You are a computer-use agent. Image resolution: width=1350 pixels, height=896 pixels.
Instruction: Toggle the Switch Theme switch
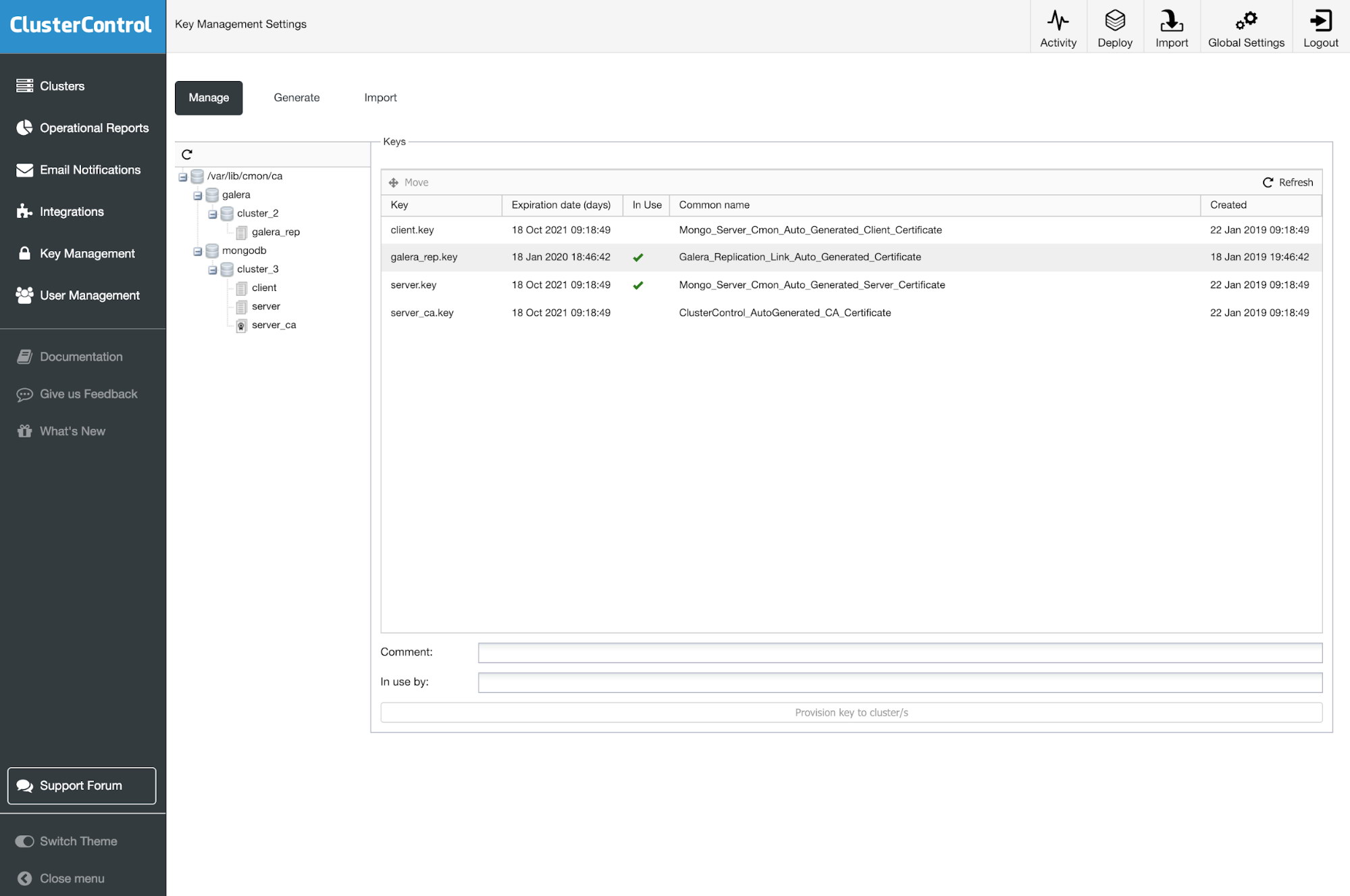[24, 841]
